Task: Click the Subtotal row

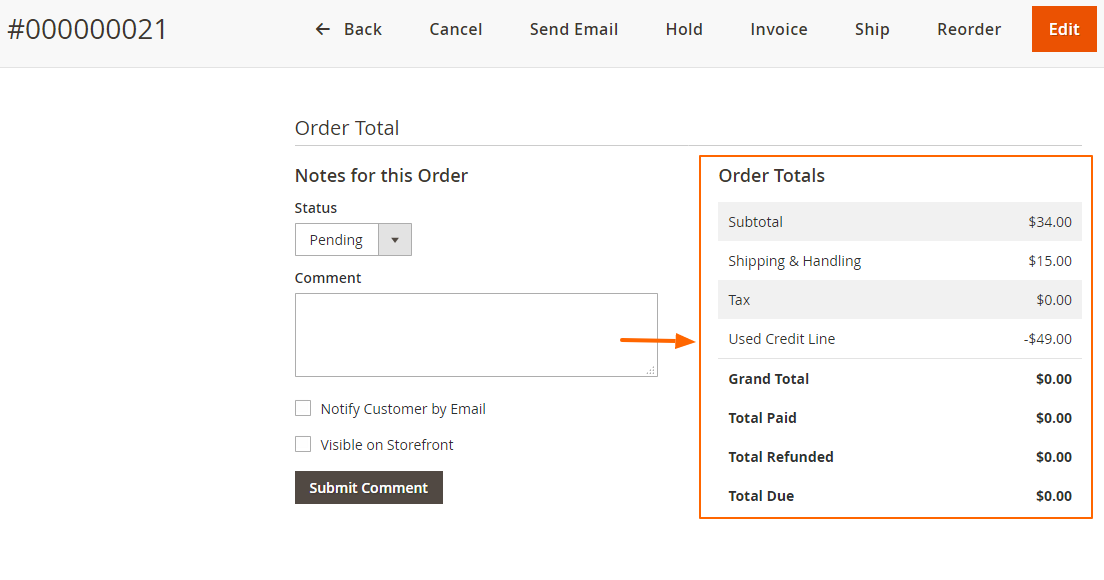Action: pos(898,222)
